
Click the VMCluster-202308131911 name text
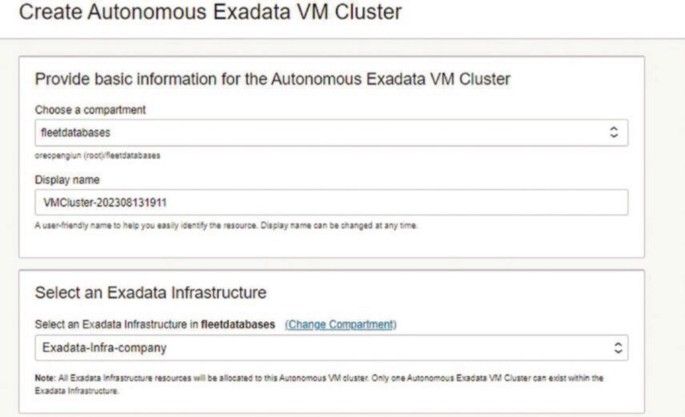pos(105,203)
